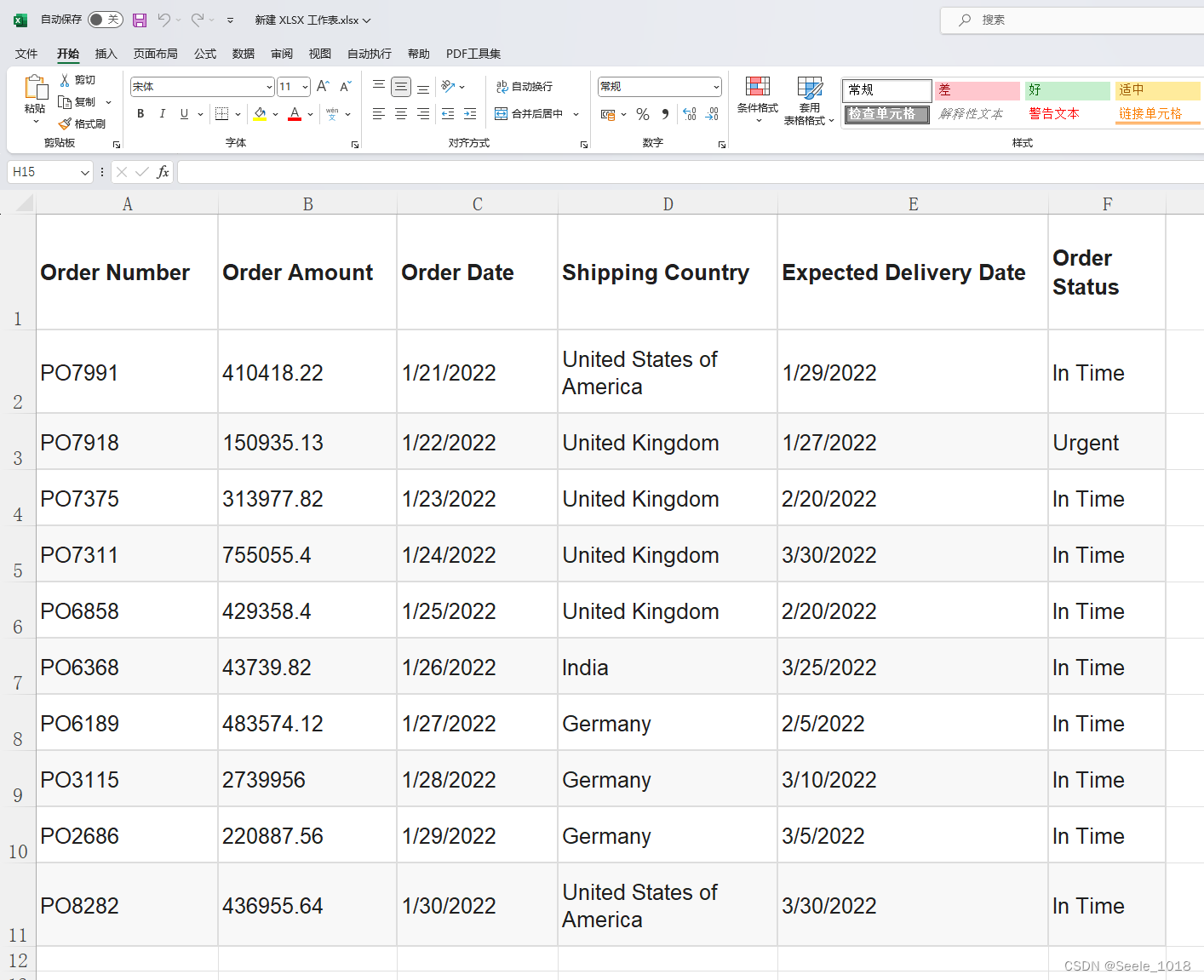Apply the Linked Cell (链接单元格) style
1204x980 pixels.
tap(1158, 114)
